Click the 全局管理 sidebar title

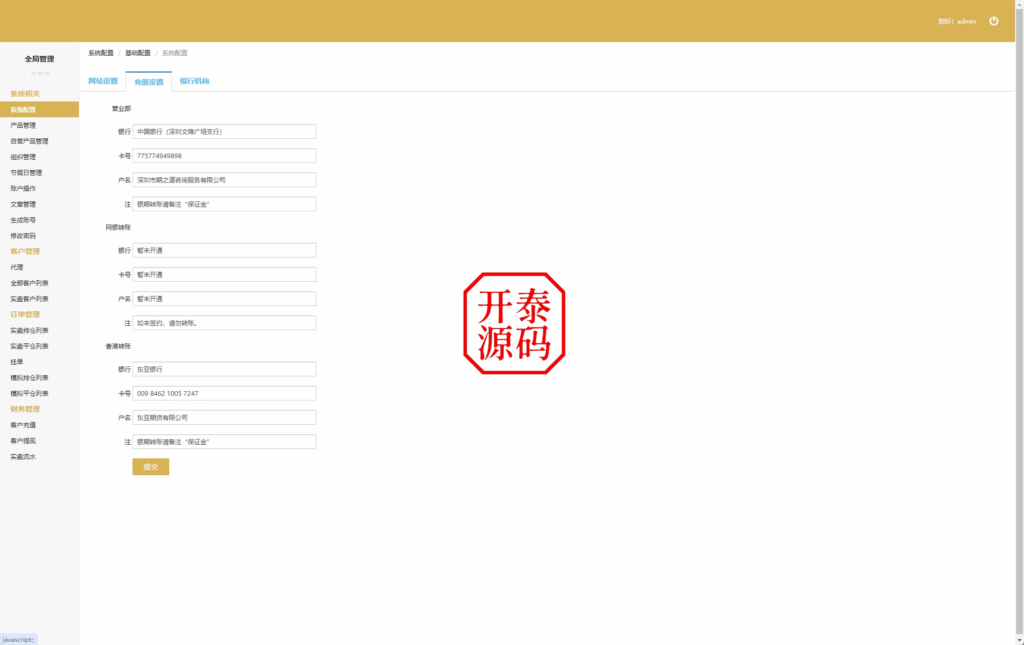point(39,59)
